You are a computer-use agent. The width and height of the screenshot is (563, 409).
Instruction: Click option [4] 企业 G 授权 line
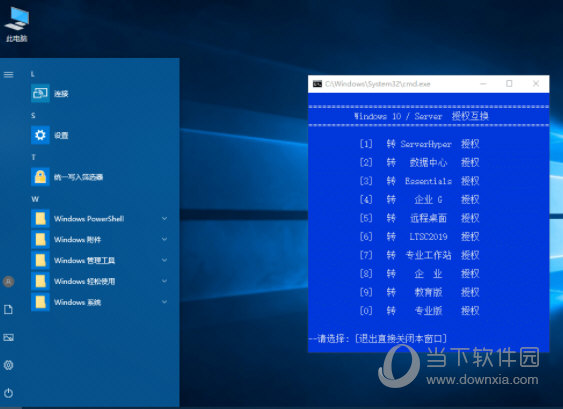coord(419,200)
